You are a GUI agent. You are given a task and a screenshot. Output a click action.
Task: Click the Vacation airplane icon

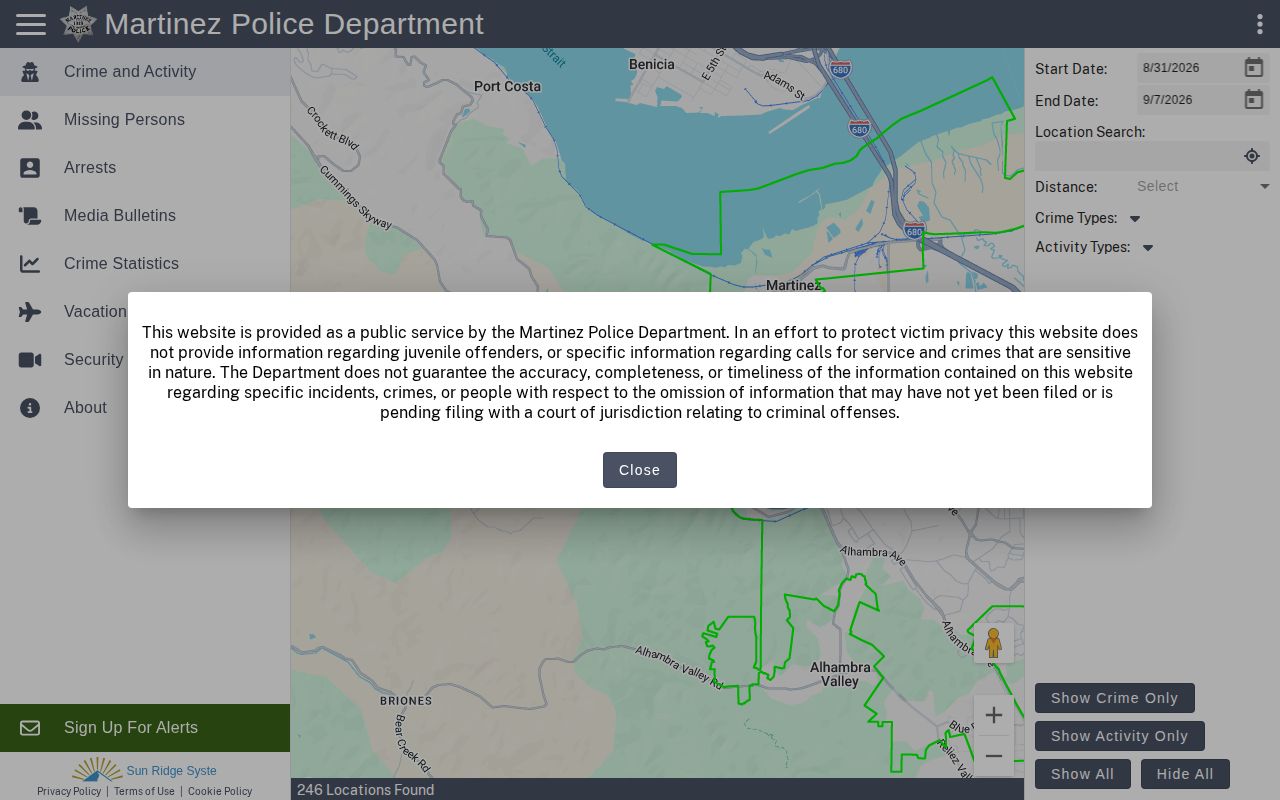[x=30, y=312]
